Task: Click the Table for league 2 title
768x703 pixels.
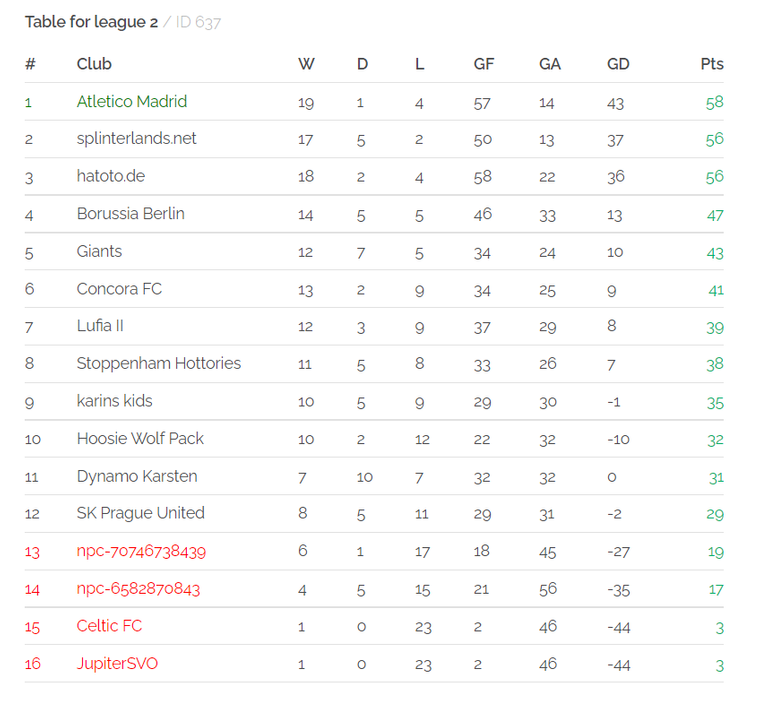Action: 92,22
